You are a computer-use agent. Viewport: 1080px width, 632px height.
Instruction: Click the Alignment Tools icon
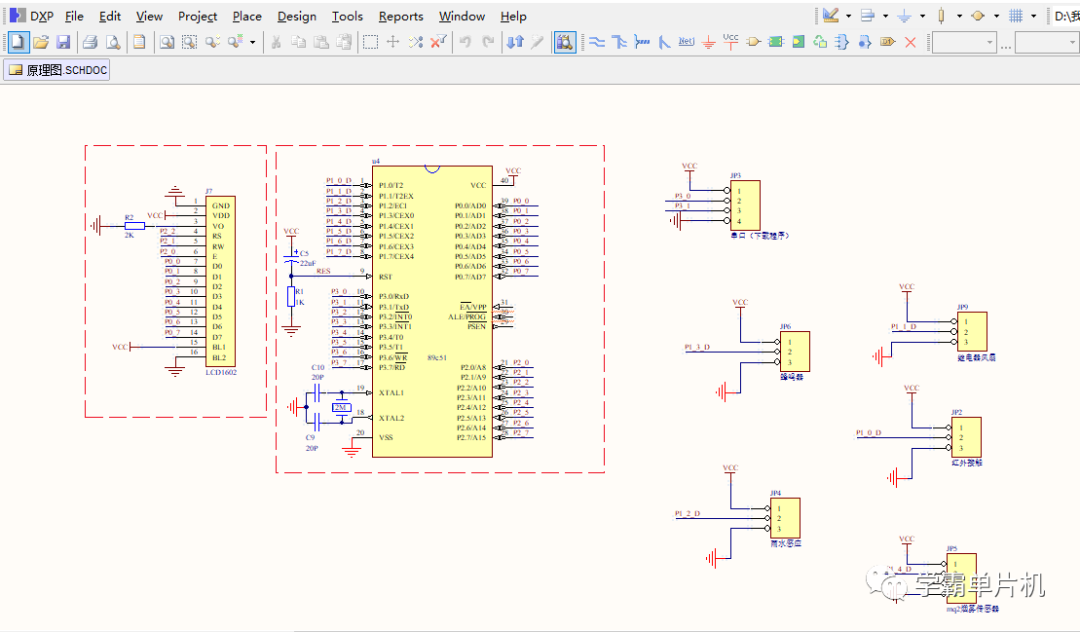pos(868,16)
